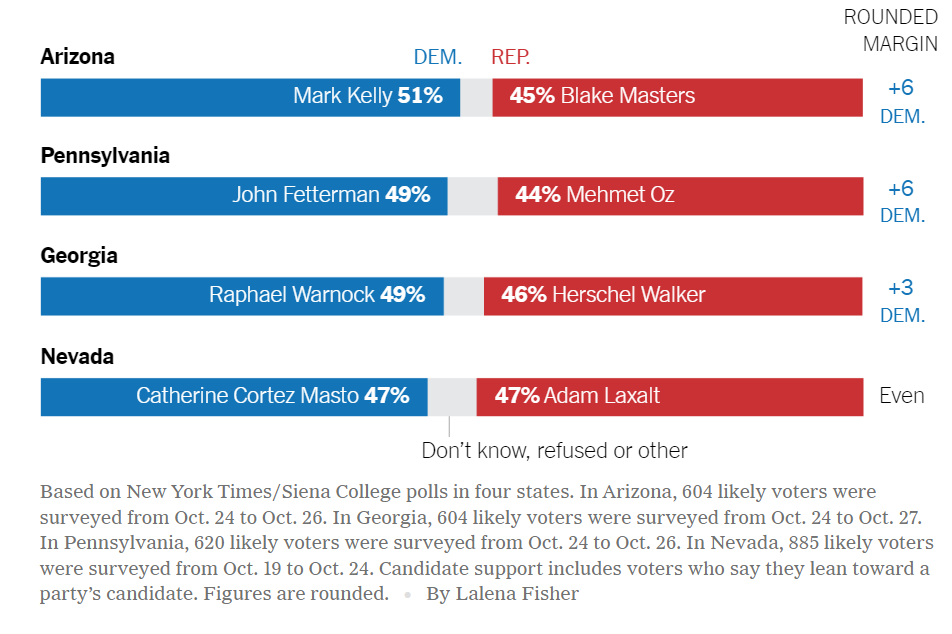952x634 pixels.
Task: Click Arizona's +6 DEM. margin
Action: [x=902, y=101]
